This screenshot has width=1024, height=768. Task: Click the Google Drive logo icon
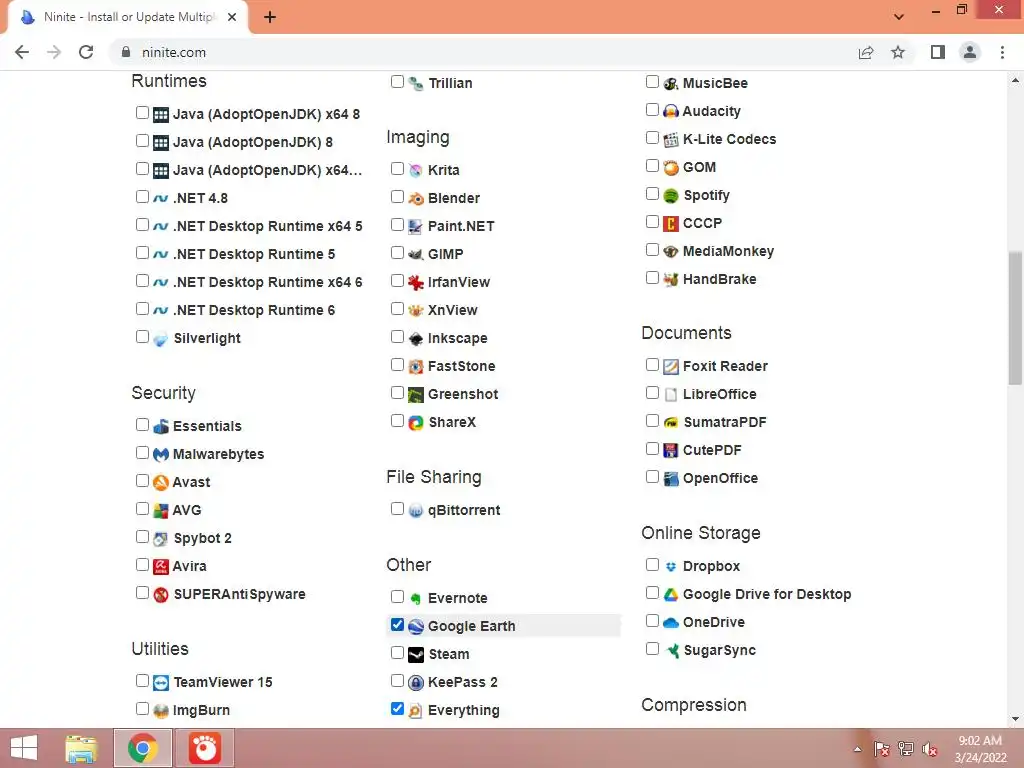[671, 594]
